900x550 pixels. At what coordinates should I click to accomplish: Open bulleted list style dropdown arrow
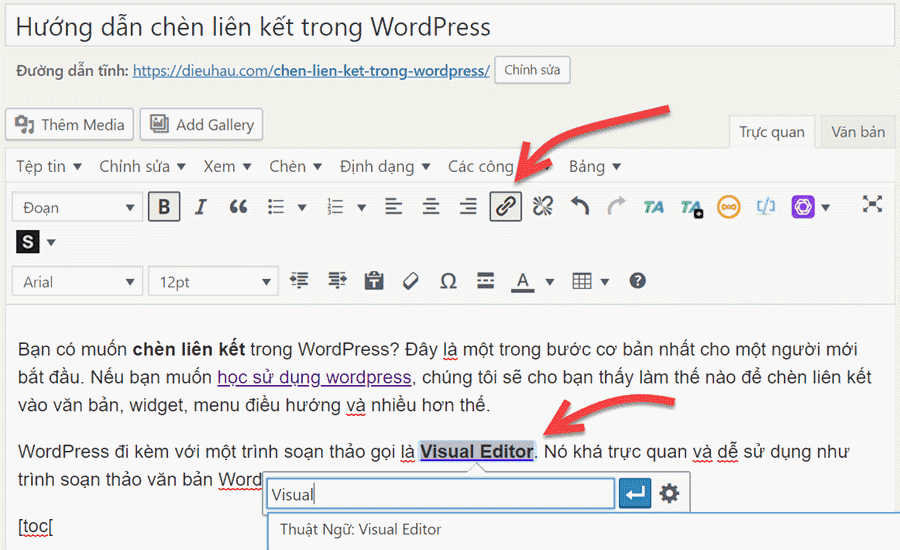(x=302, y=207)
